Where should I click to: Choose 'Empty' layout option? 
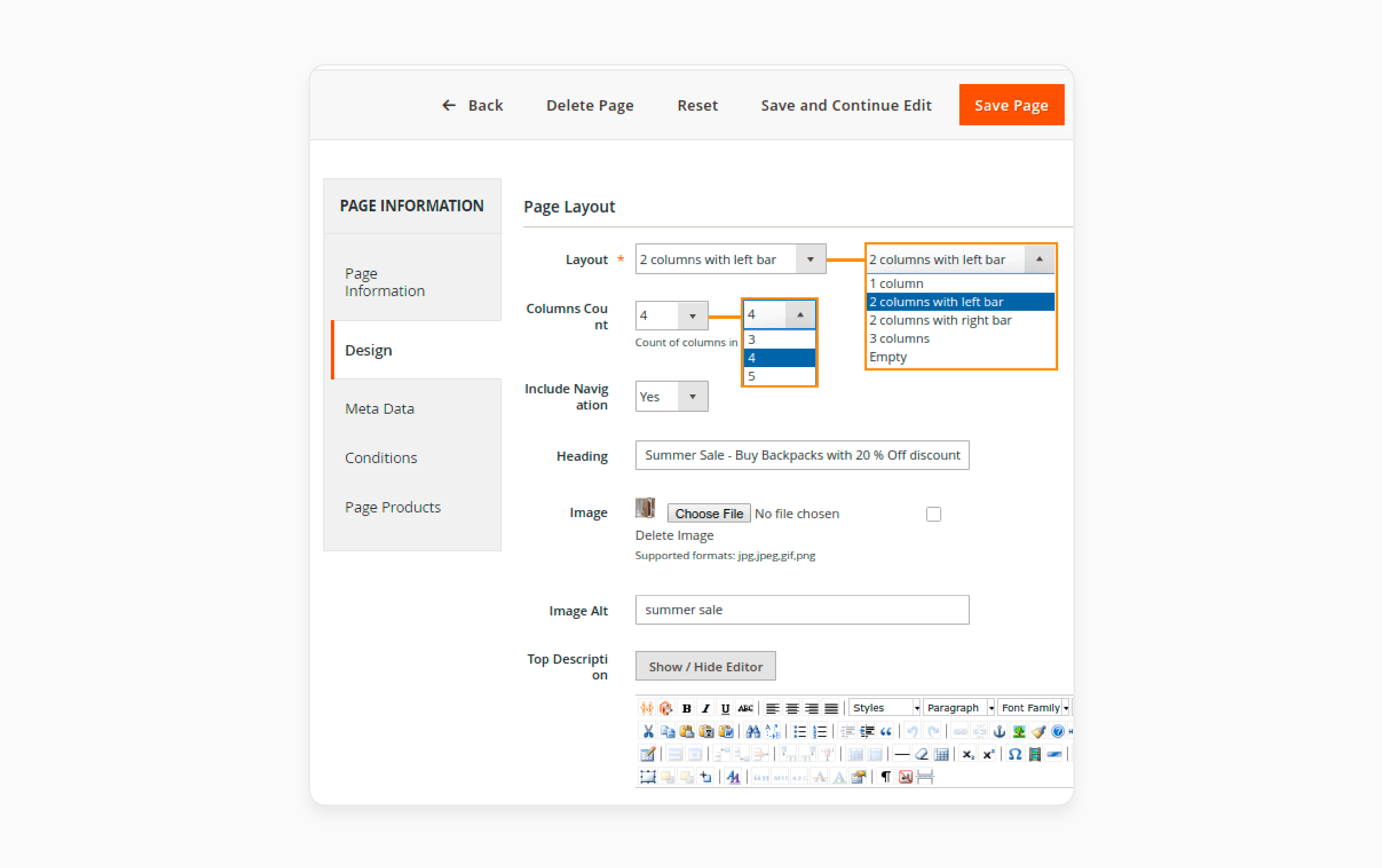pyautogui.click(x=960, y=357)
